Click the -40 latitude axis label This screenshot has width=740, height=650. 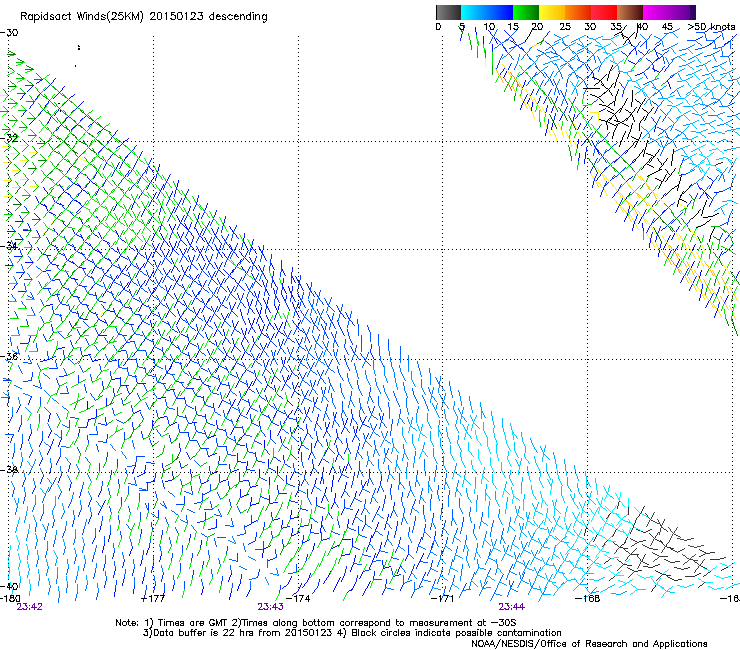point(9,586)
